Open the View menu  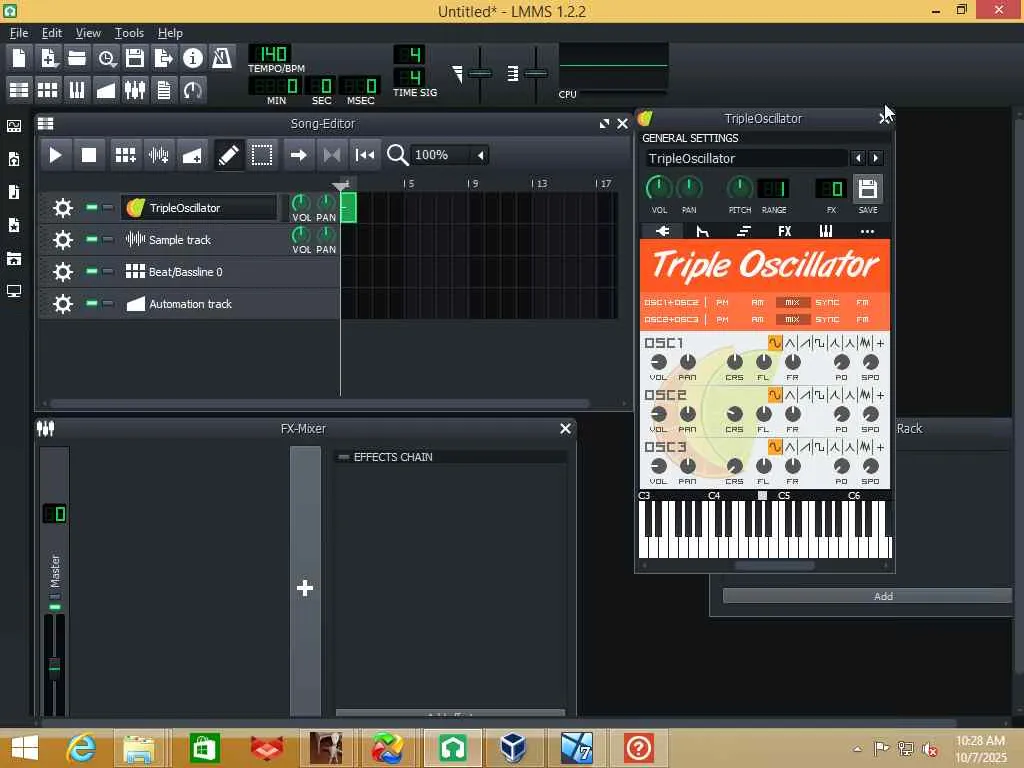(x=88, y=33)
